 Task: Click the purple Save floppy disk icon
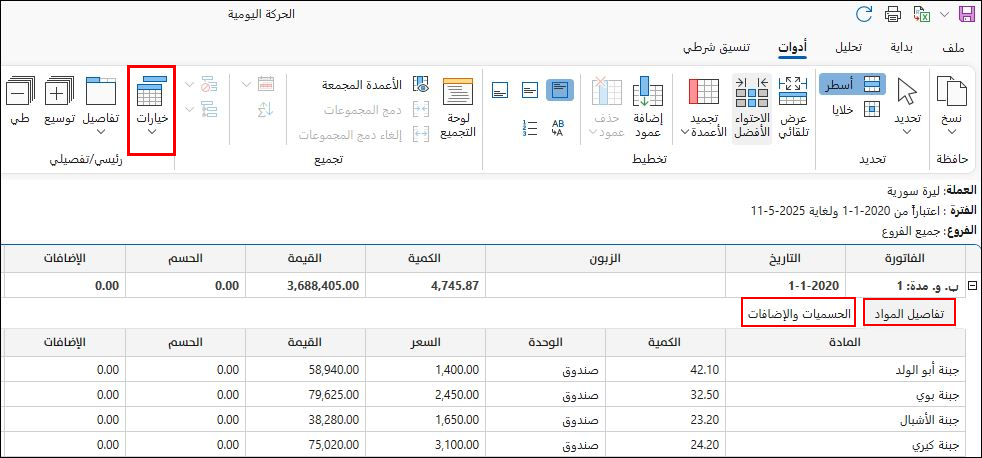966,14
